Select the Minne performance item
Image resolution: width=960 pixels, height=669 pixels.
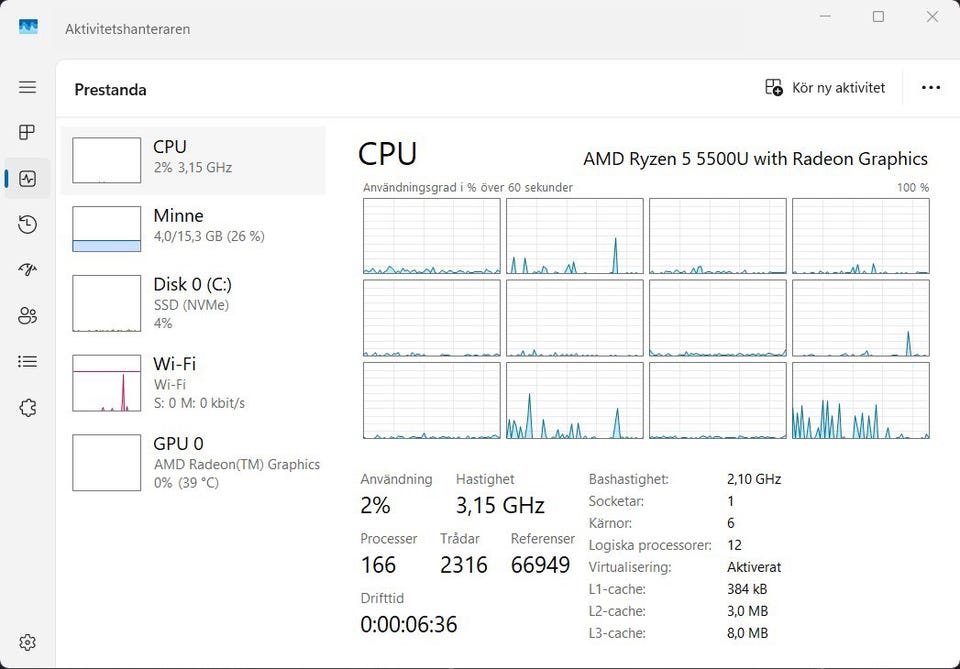coord(193,229)
